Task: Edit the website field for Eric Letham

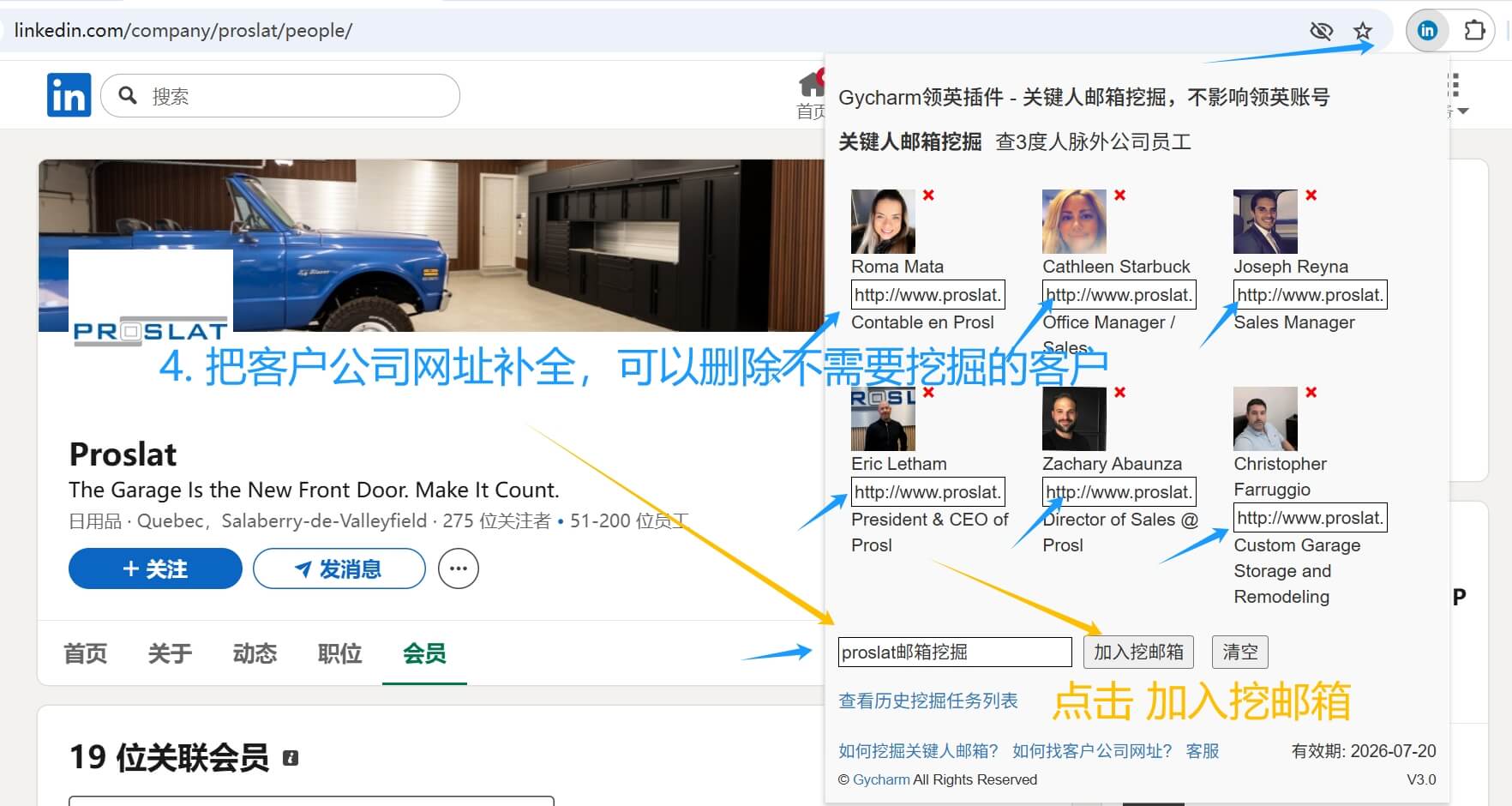Action: (x=927, y=492)
